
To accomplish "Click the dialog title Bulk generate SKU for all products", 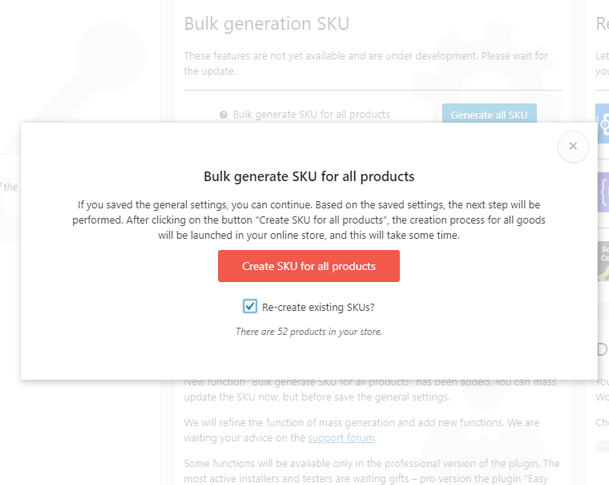I will (x=309, y=176).
